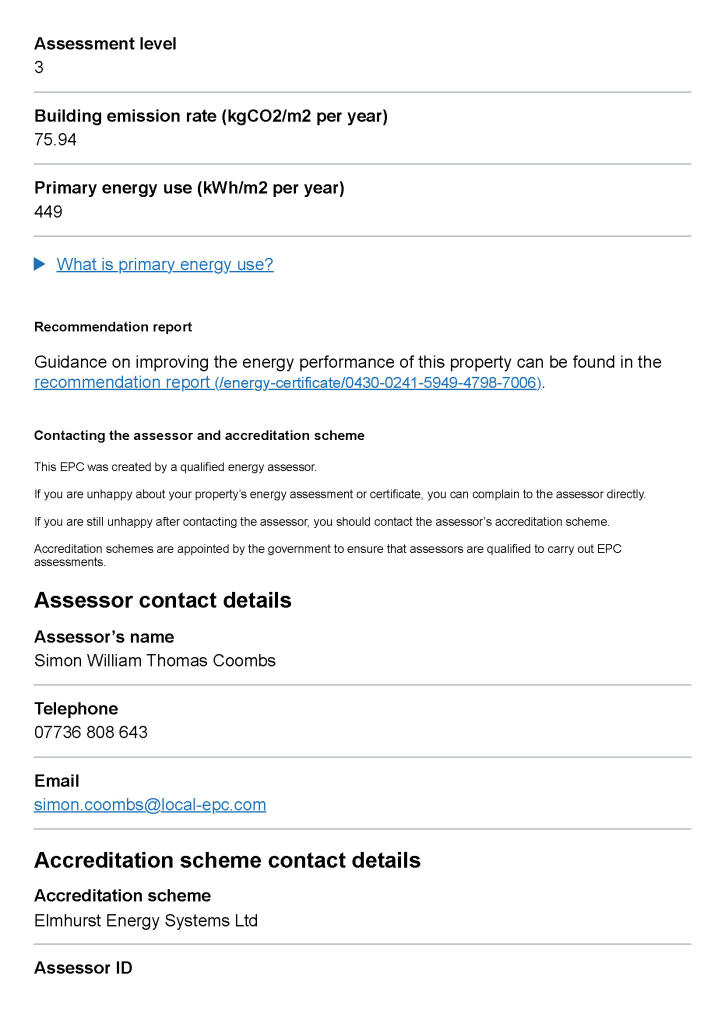
Task: Click the "Primary energy use (kWh/m2 per year)" label
Action: 189,188
